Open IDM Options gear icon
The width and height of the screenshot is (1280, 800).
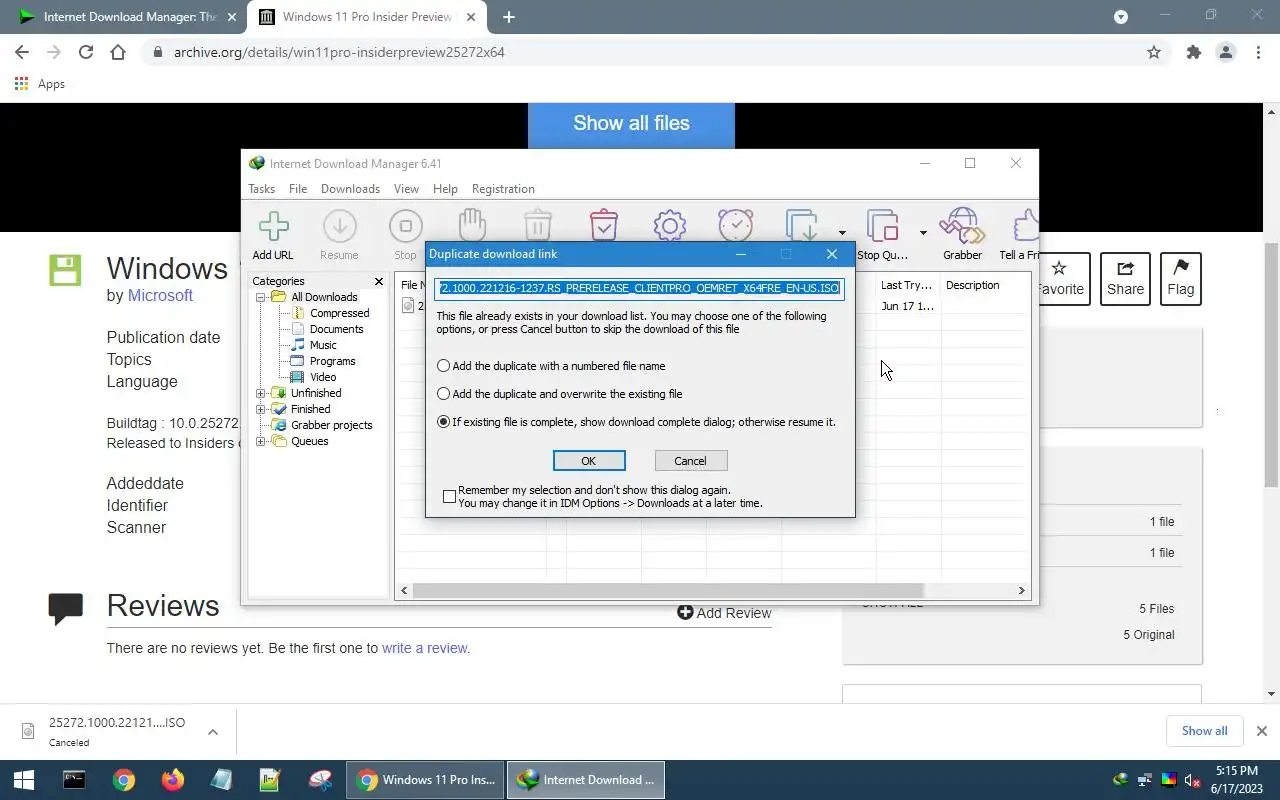669,226
